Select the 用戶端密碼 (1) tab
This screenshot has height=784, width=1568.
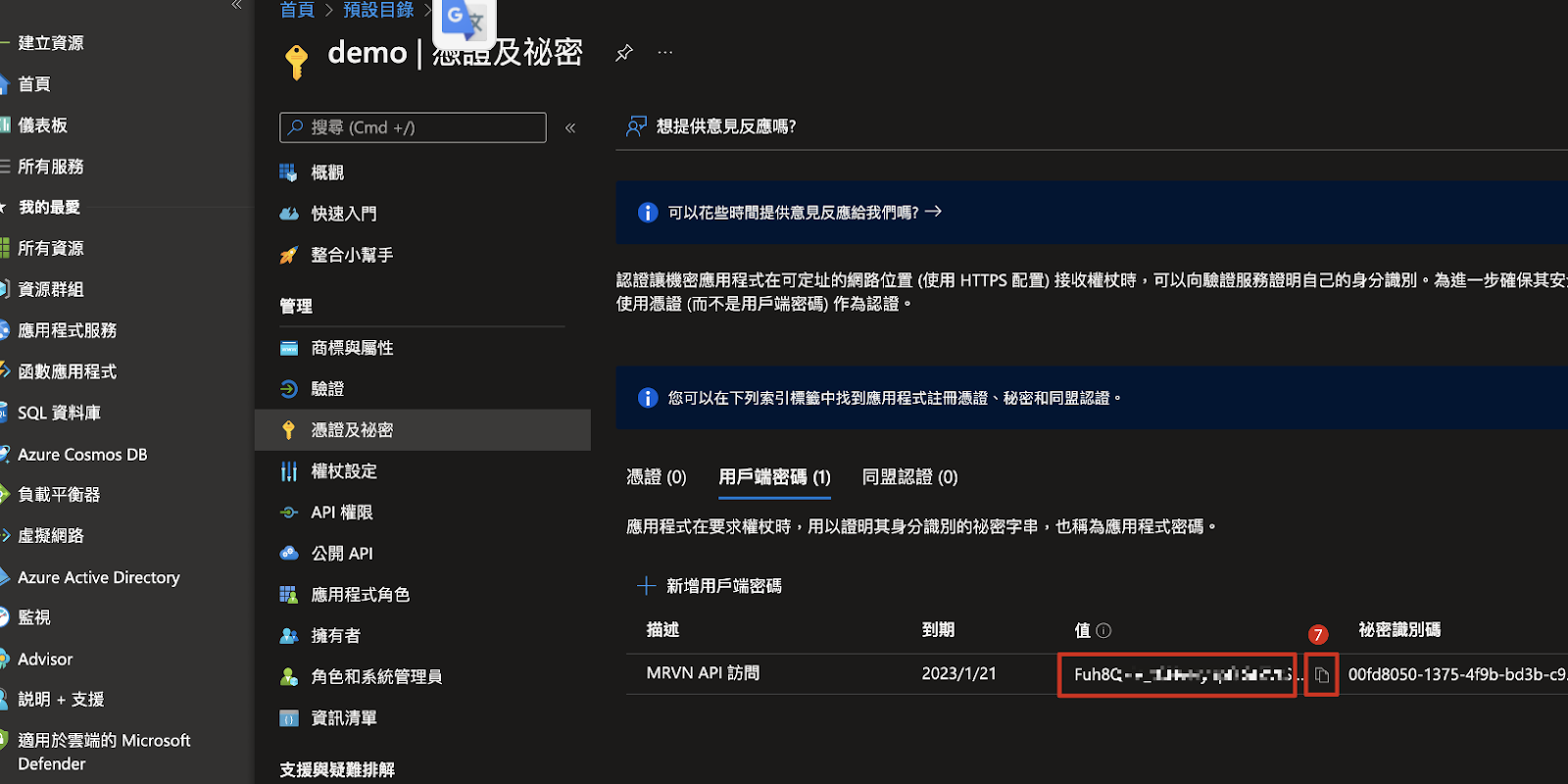[x=774, y=477]
